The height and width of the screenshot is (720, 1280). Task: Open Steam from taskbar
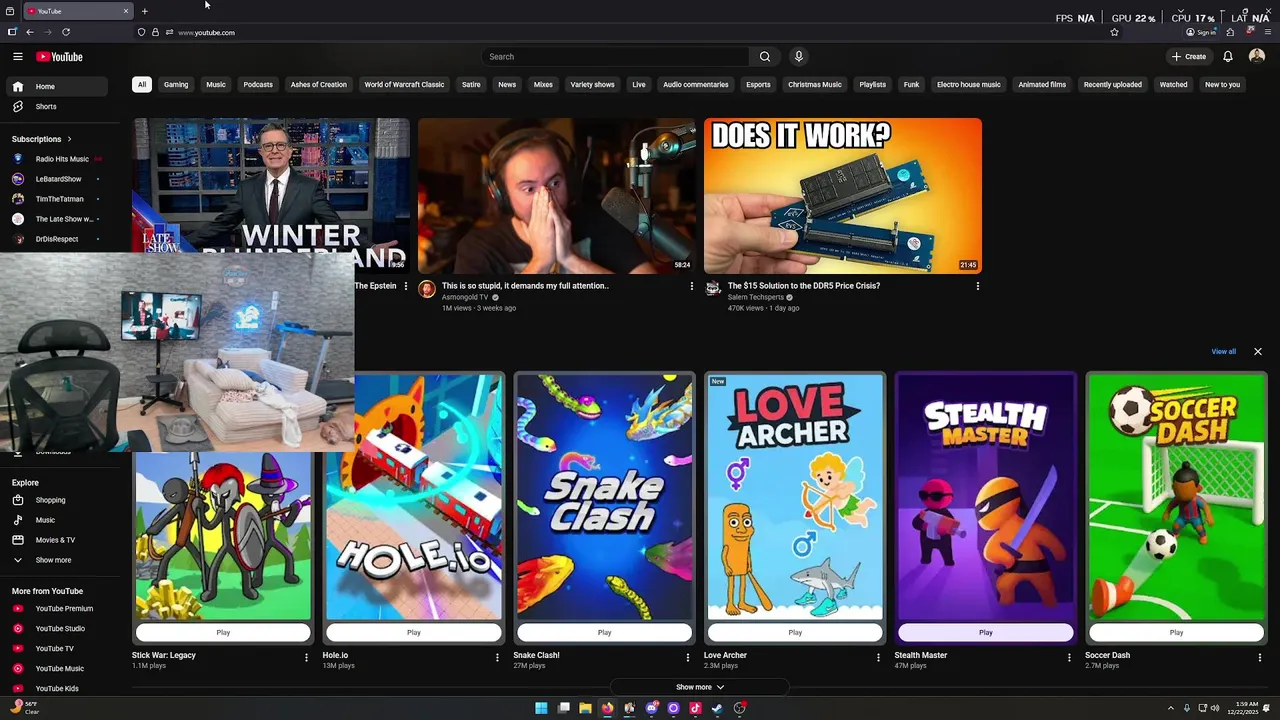tap(717, 708)
